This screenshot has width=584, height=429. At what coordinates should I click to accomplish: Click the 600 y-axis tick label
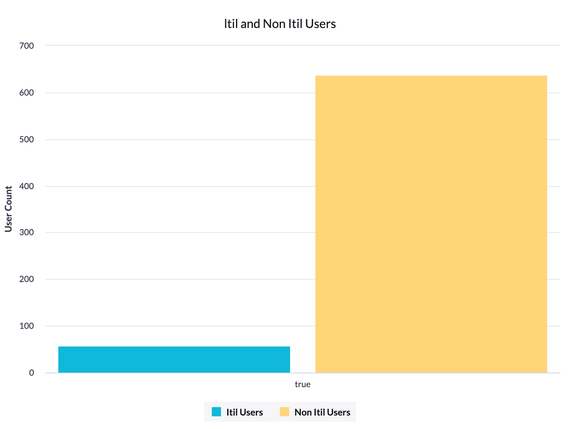pyautogui.click(x=26, y=93)
